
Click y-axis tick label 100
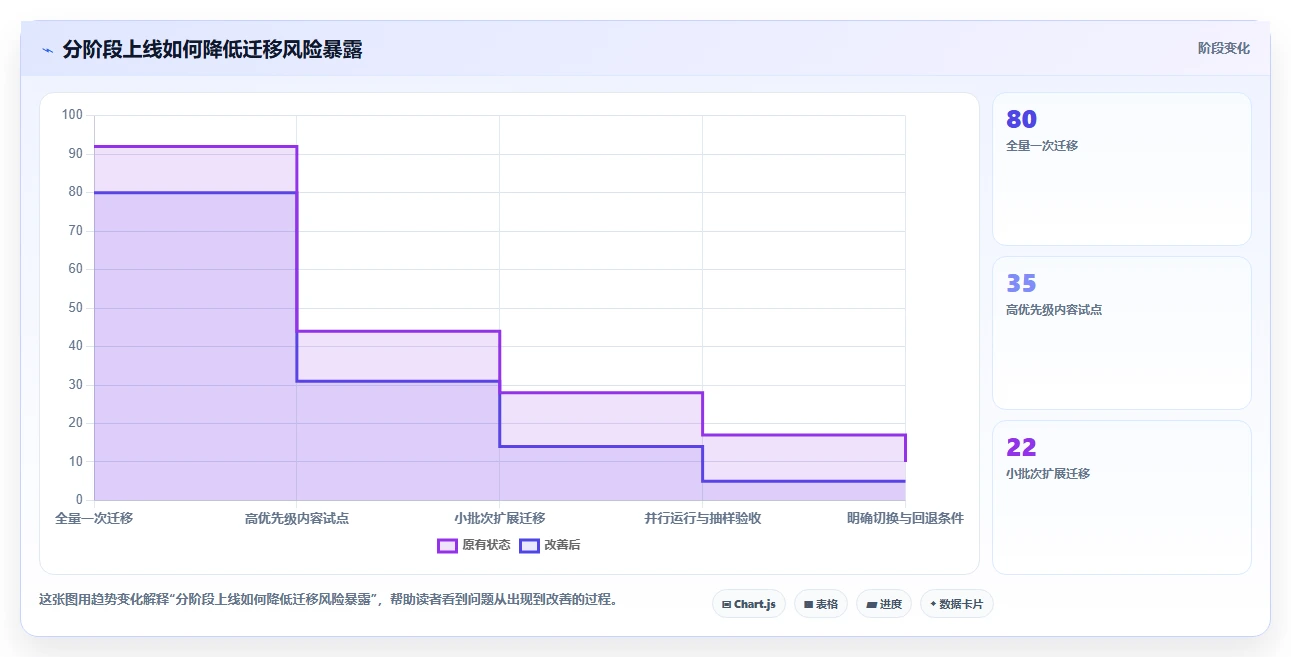(72, 115)
